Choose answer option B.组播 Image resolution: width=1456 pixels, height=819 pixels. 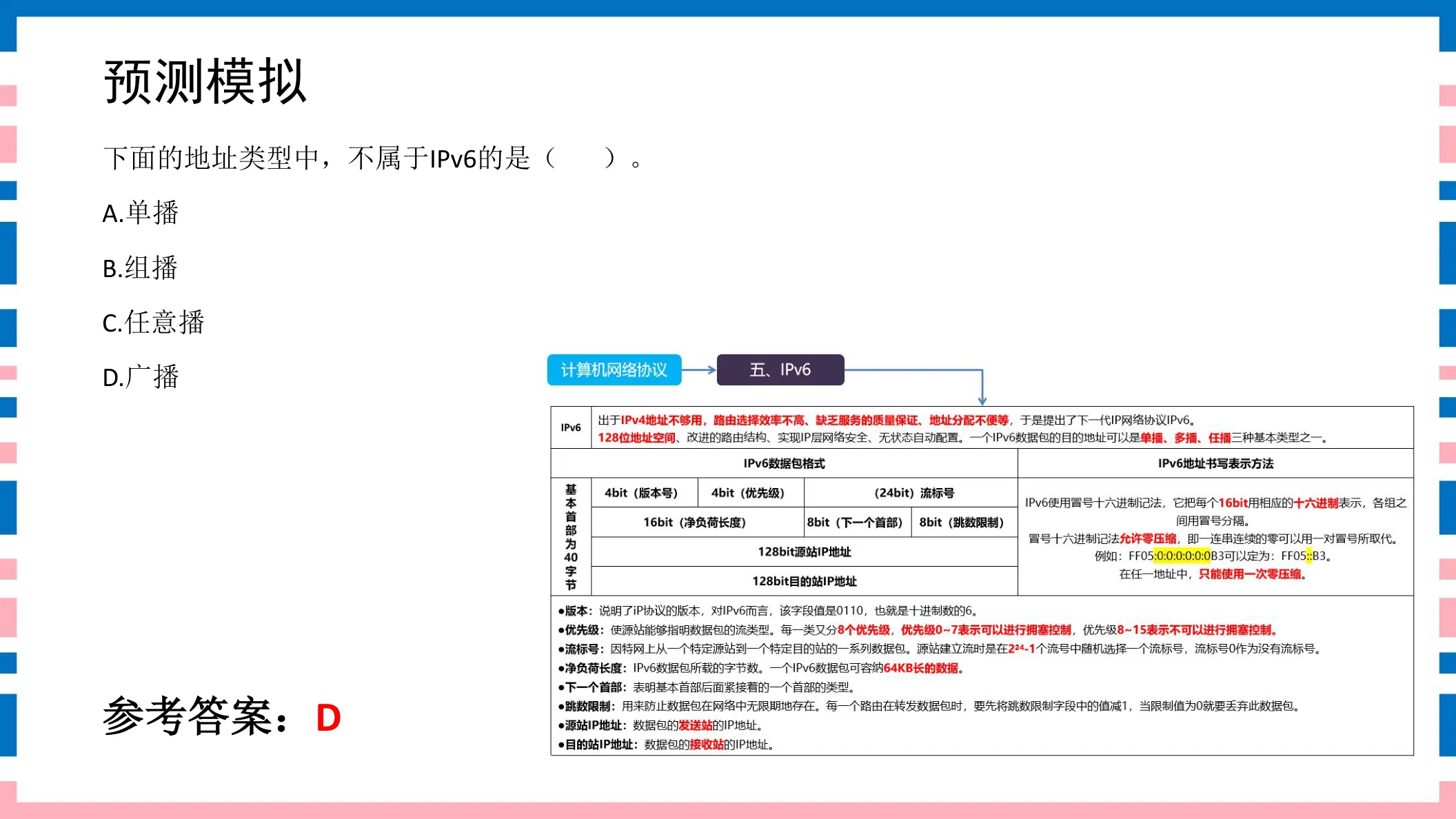140,267
